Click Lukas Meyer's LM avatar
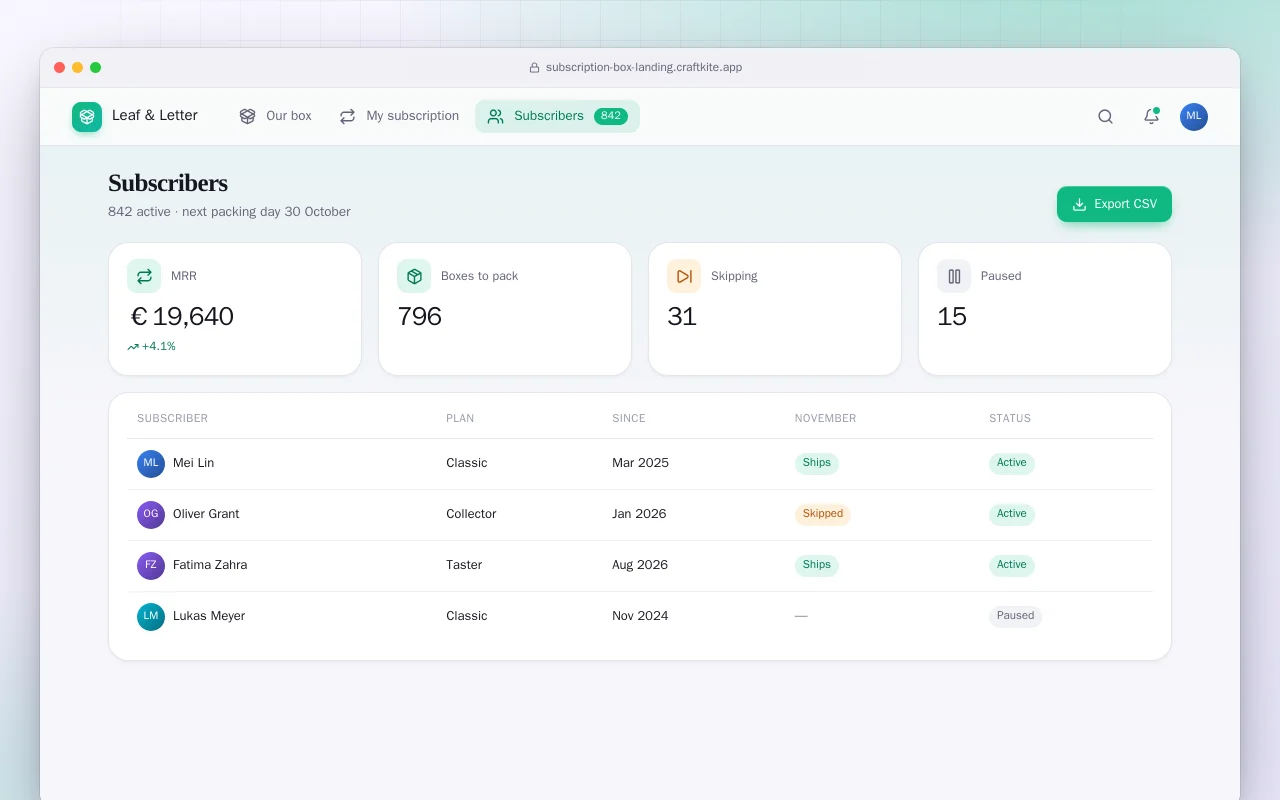Image resolution: width=1280 pixels, height=800 pixels. point(151,617)
